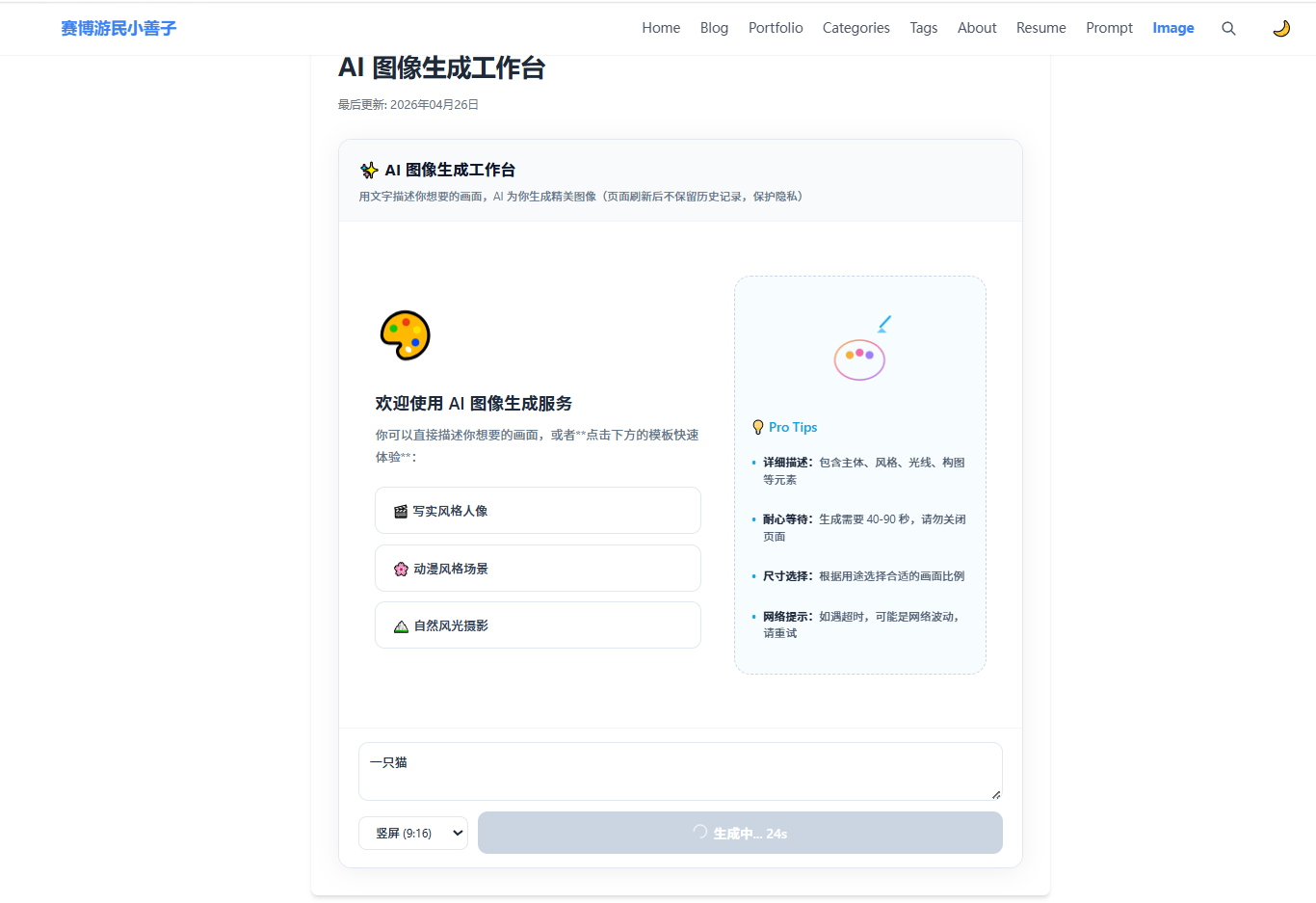Open the 竖屏 (9:16) aspect ratio dropdown
Screen dimensions: 1316x903
413,834
